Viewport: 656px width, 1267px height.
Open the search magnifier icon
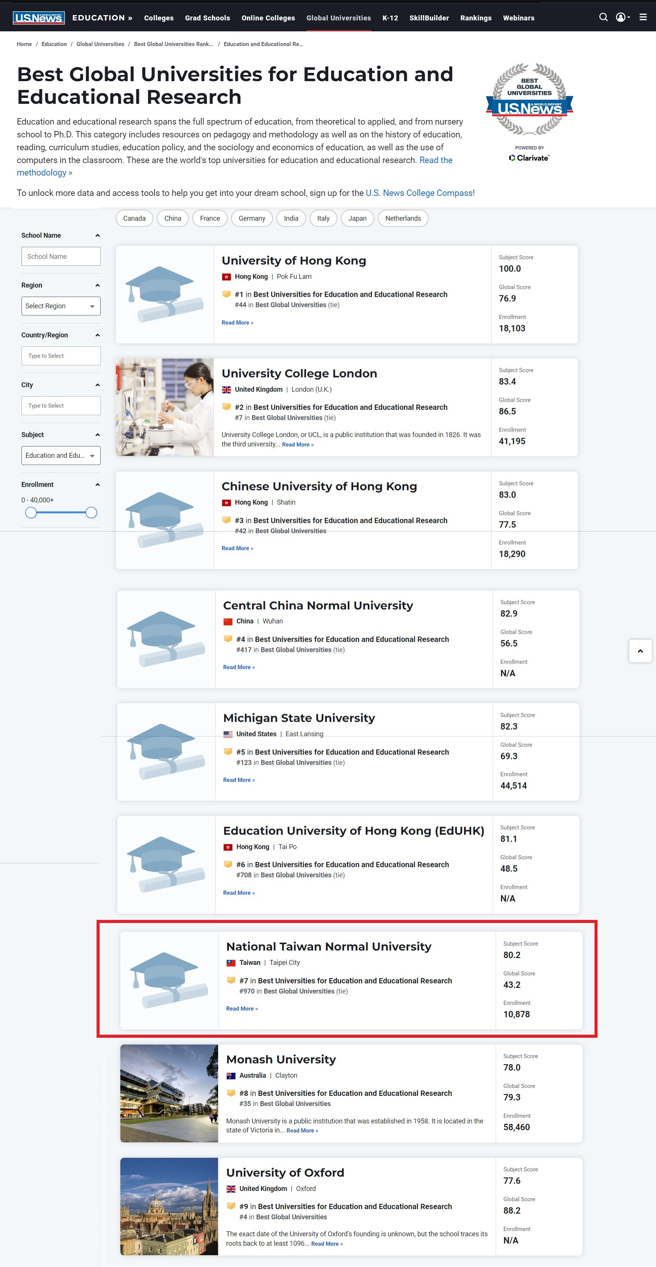[603, 17]
